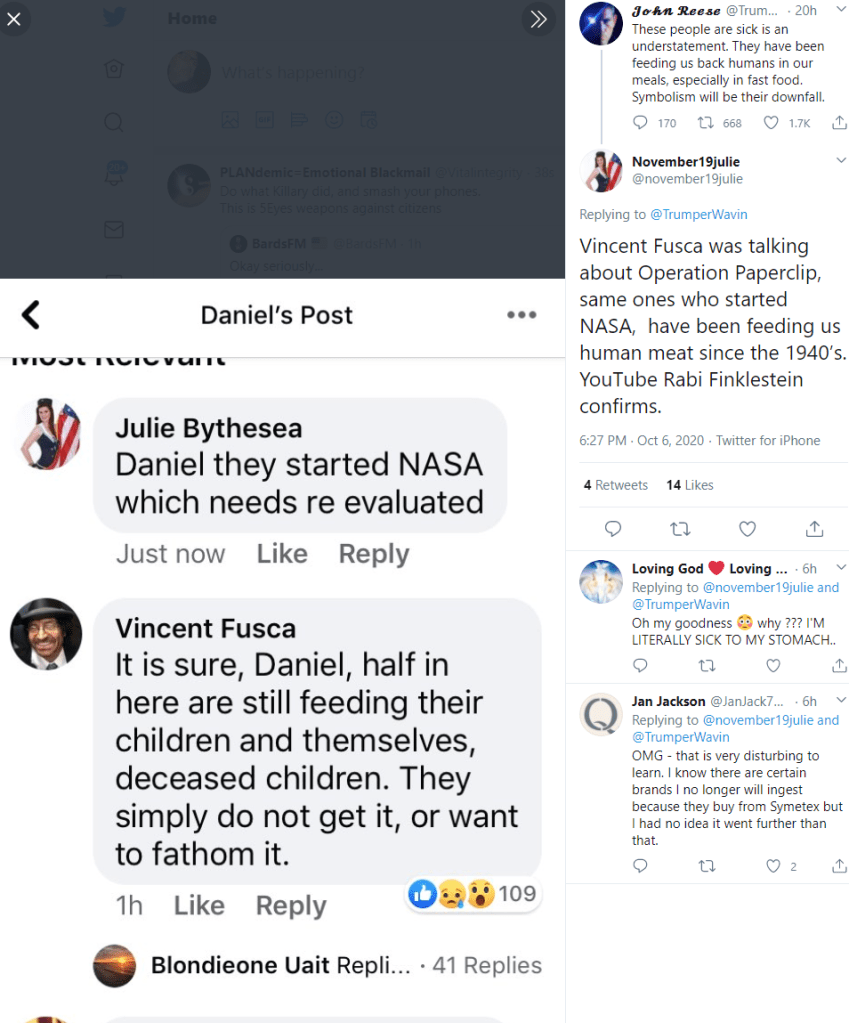
Task: Reply to John Reese's tweet
Action: [641, 123]
